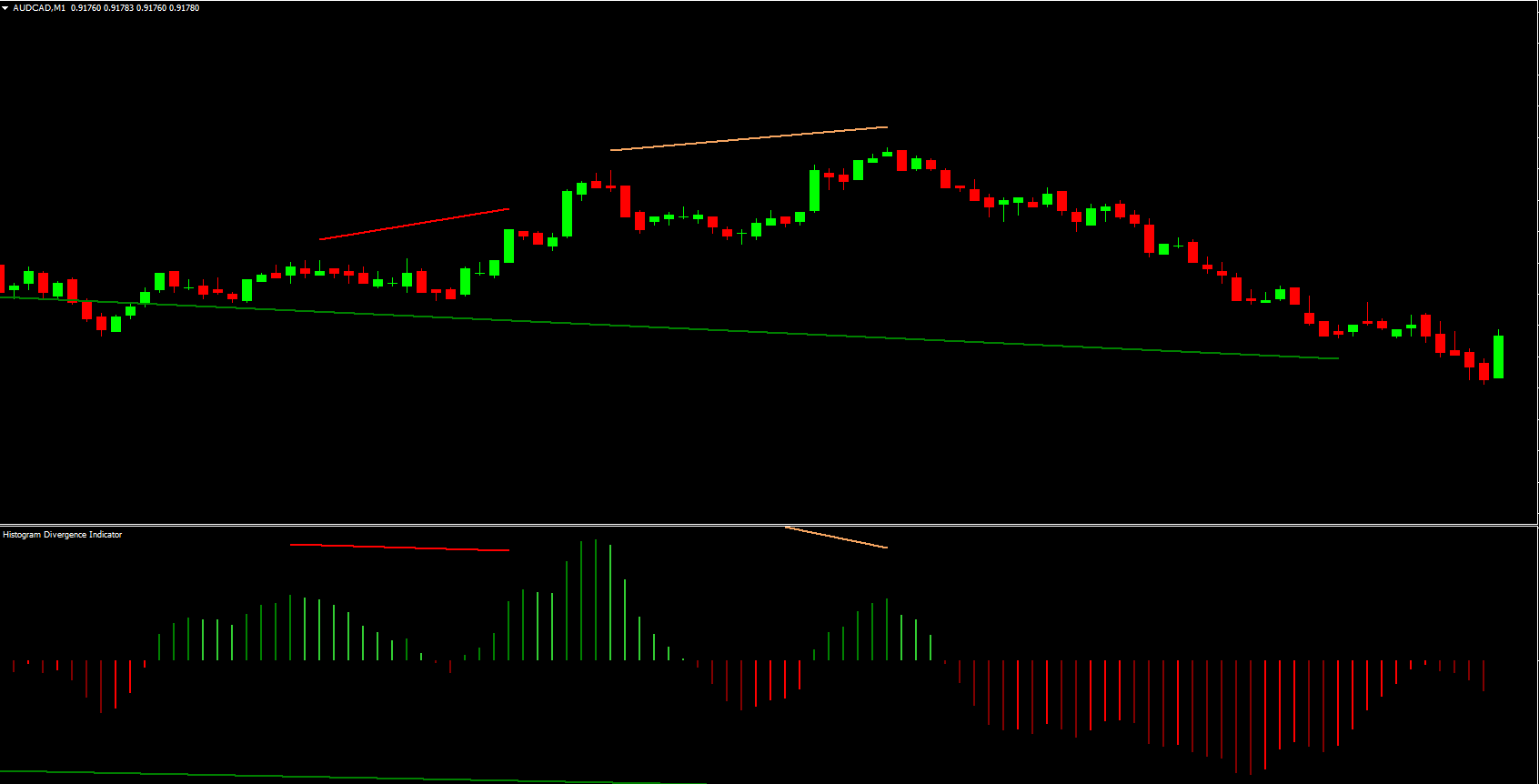Viewport: 1539px width, 784px height.
Task: Click the small green candle at the price peak
Action: coord(887,154)
